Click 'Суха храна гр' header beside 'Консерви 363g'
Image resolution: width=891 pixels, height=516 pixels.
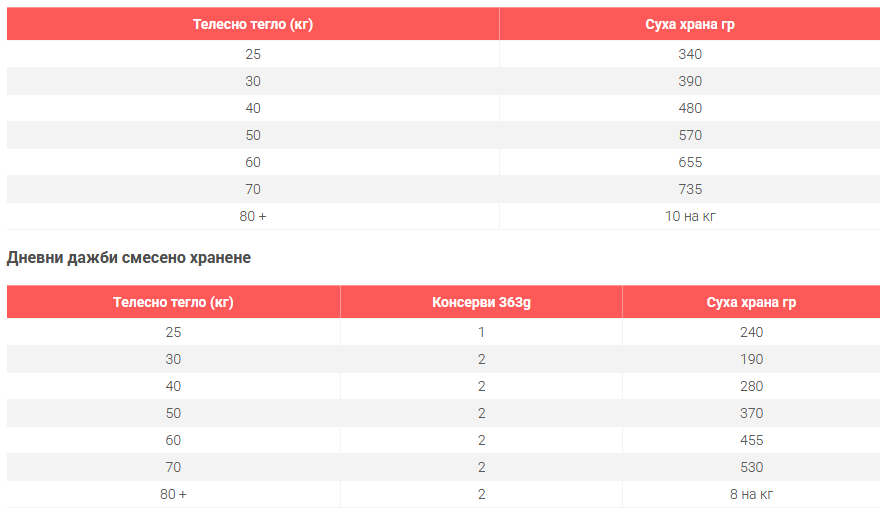pos(752,302)
